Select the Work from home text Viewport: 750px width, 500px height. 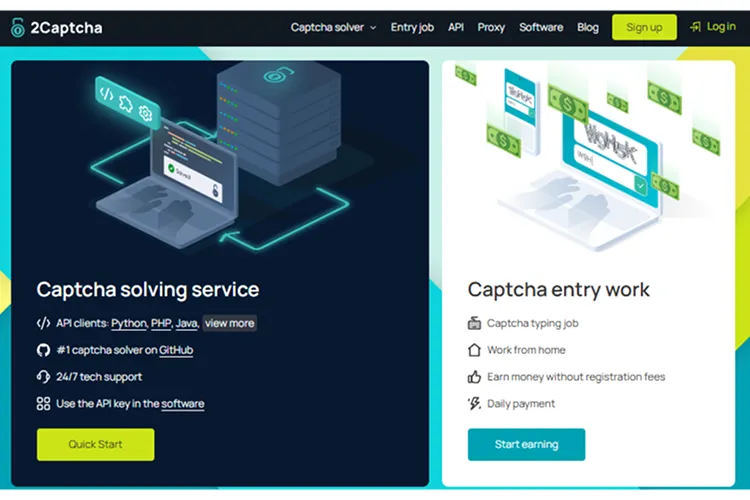pyautogui.click(x=526, y=350)
